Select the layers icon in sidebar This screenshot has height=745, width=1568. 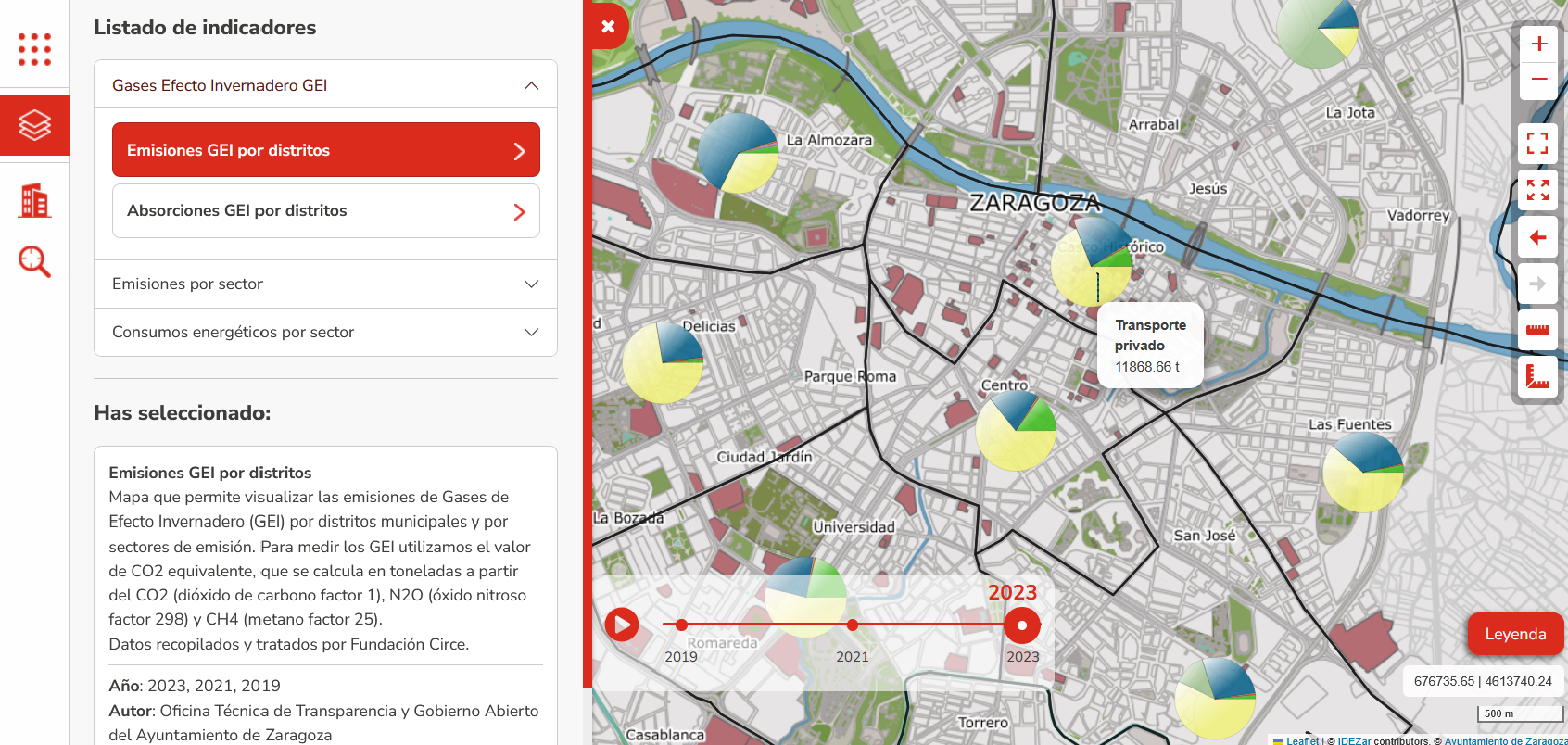click(x=34, y=125)
